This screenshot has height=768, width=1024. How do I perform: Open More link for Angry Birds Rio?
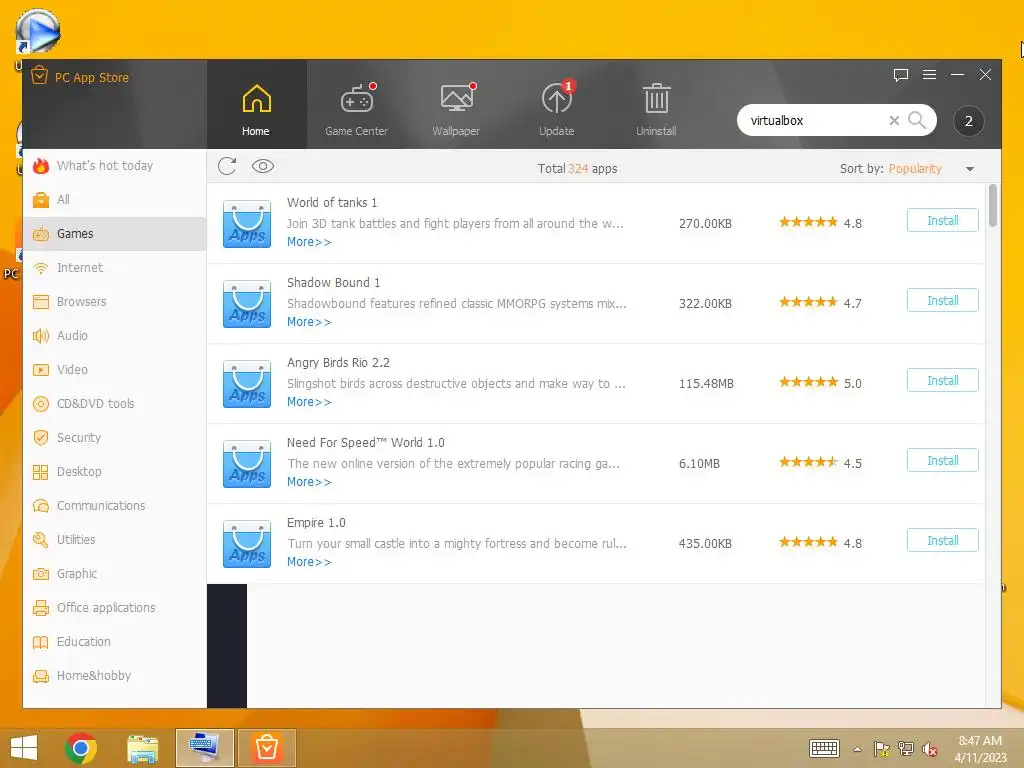point(309,402)
